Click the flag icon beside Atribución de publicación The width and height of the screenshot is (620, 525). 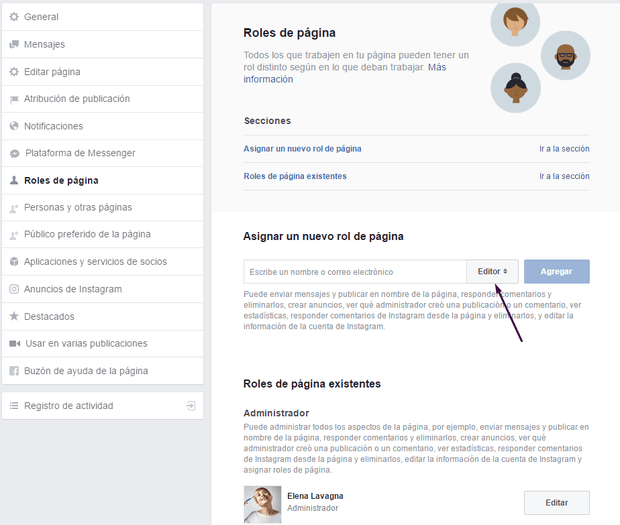tap(14, 99)
